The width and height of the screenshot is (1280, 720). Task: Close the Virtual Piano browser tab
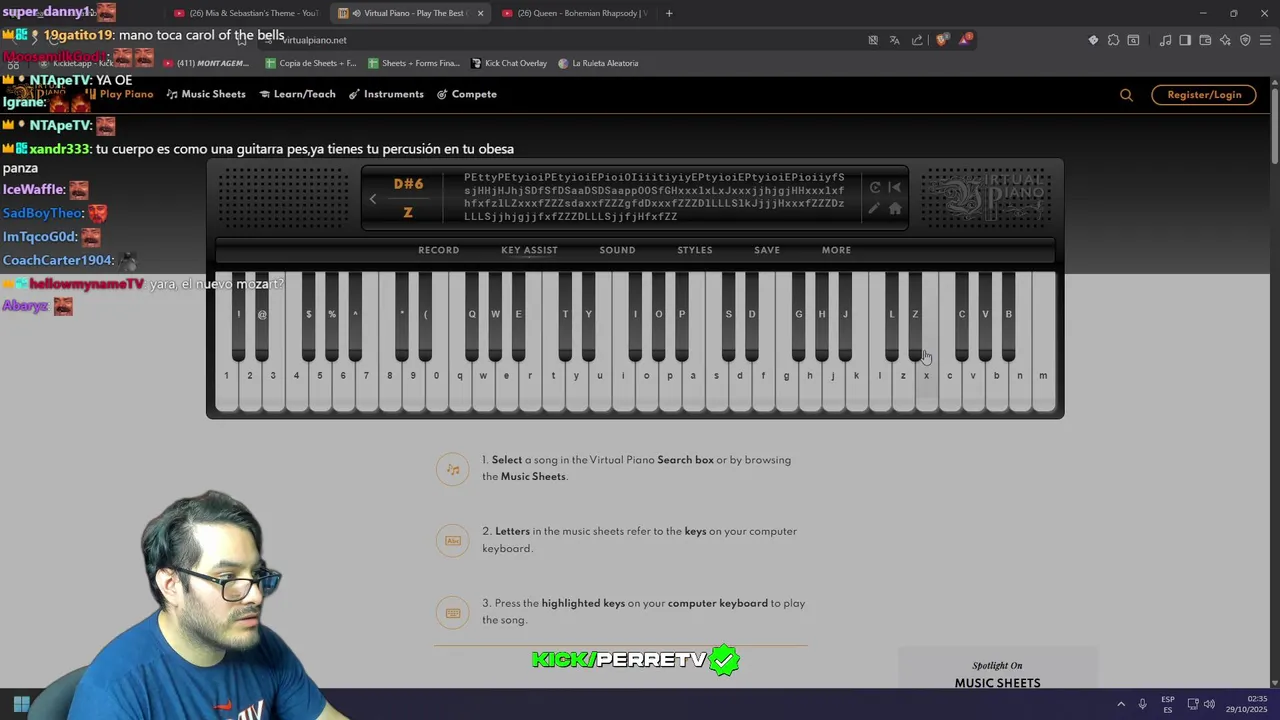(480, 13)
